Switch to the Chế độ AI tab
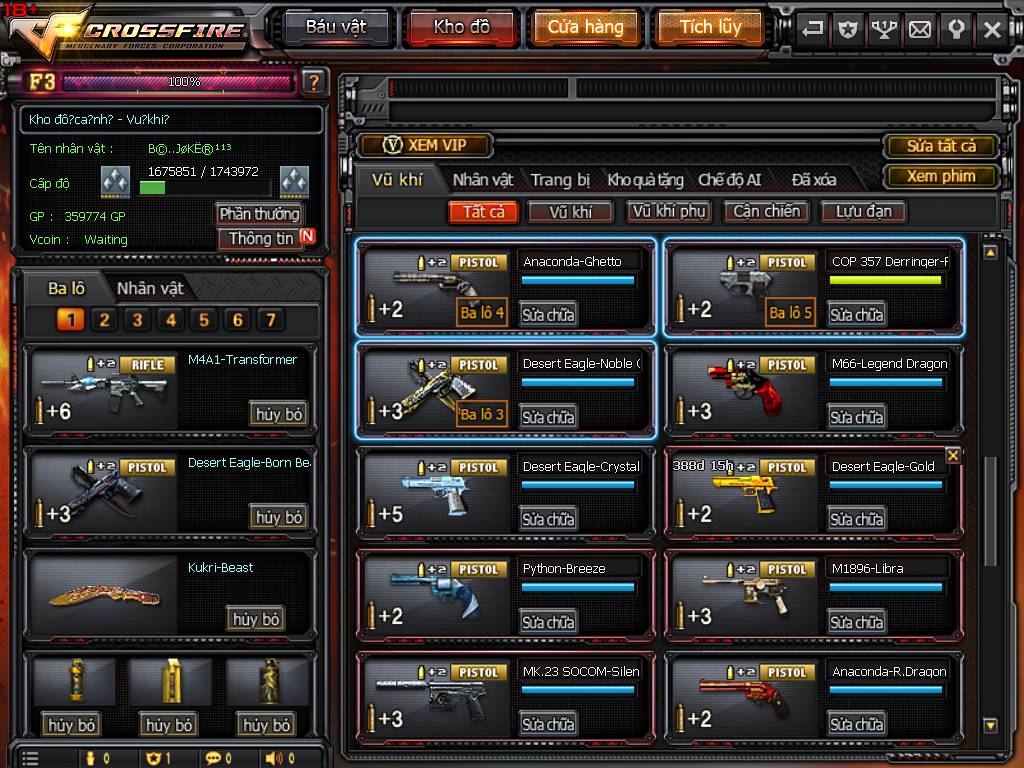This screenshot has width=1024, height=768. pyautogui.click(x=729, y=180)
